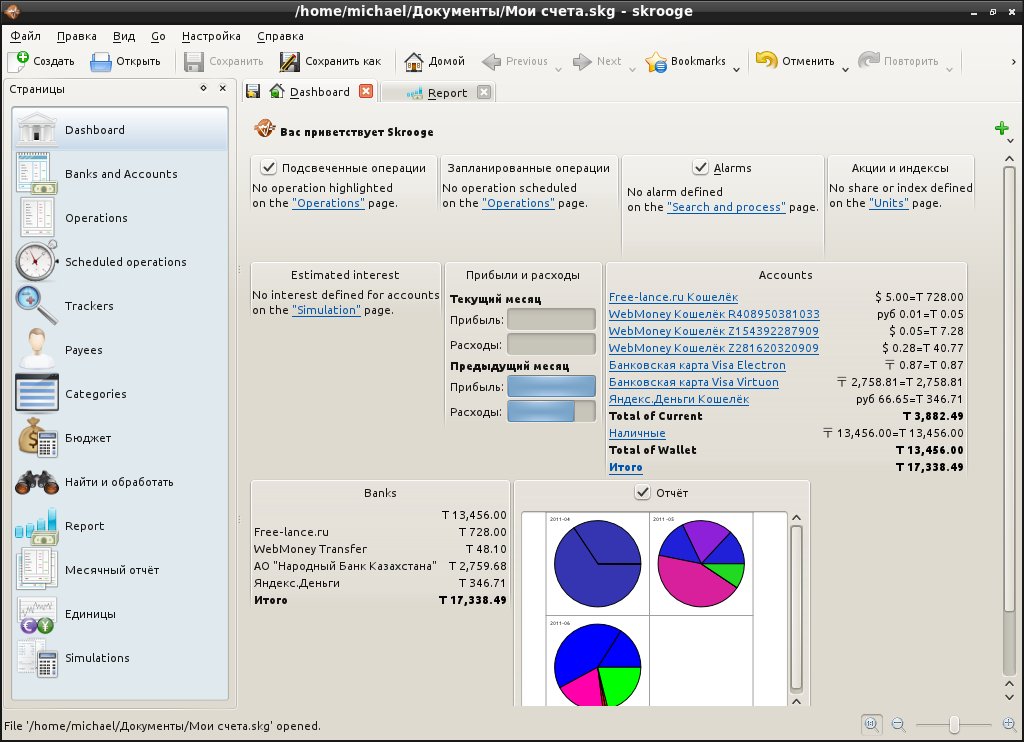The width and height of the screenshot is (1024, 742).
Task: Open the Report page in sidebar
Action: 120,526
